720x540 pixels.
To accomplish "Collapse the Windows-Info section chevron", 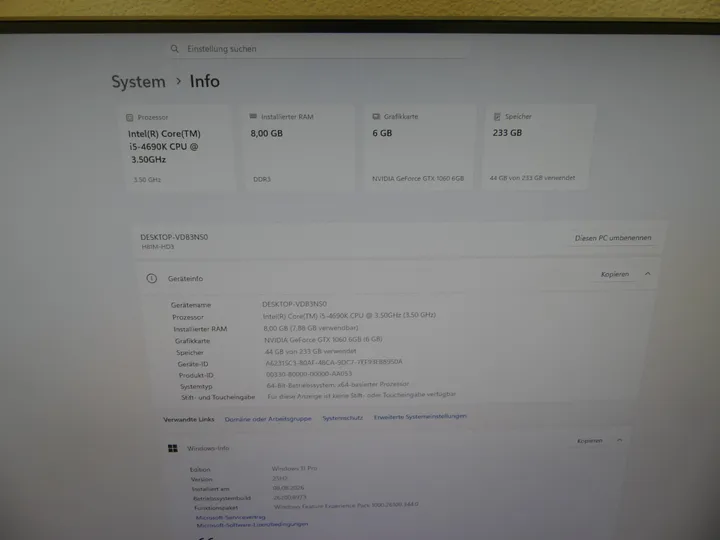I will [619, 440].
